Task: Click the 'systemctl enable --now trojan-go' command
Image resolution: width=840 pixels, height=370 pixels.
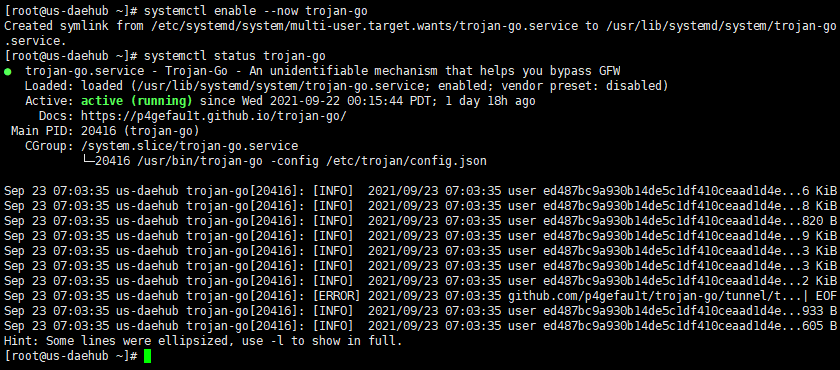Action: (x=256, y=11)
